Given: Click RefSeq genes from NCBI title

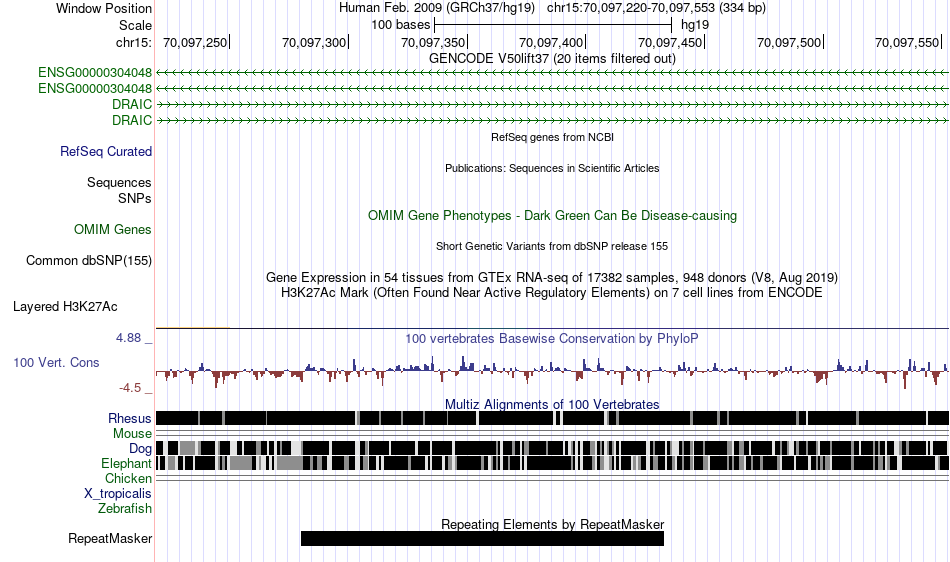Looking at the screenshot, I should click(552, 137).
